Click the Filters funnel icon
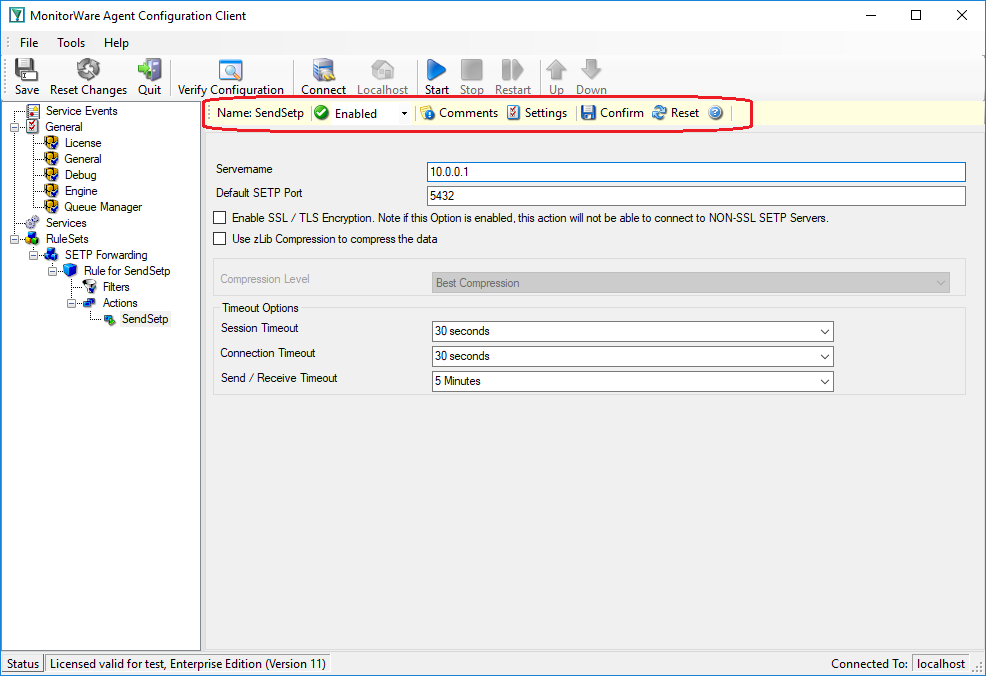Image resolution: width=986 pixels, height=676 pixels. coord(90,287)
